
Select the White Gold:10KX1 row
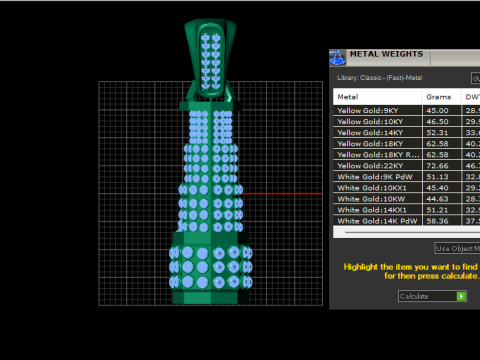point(406,187)
